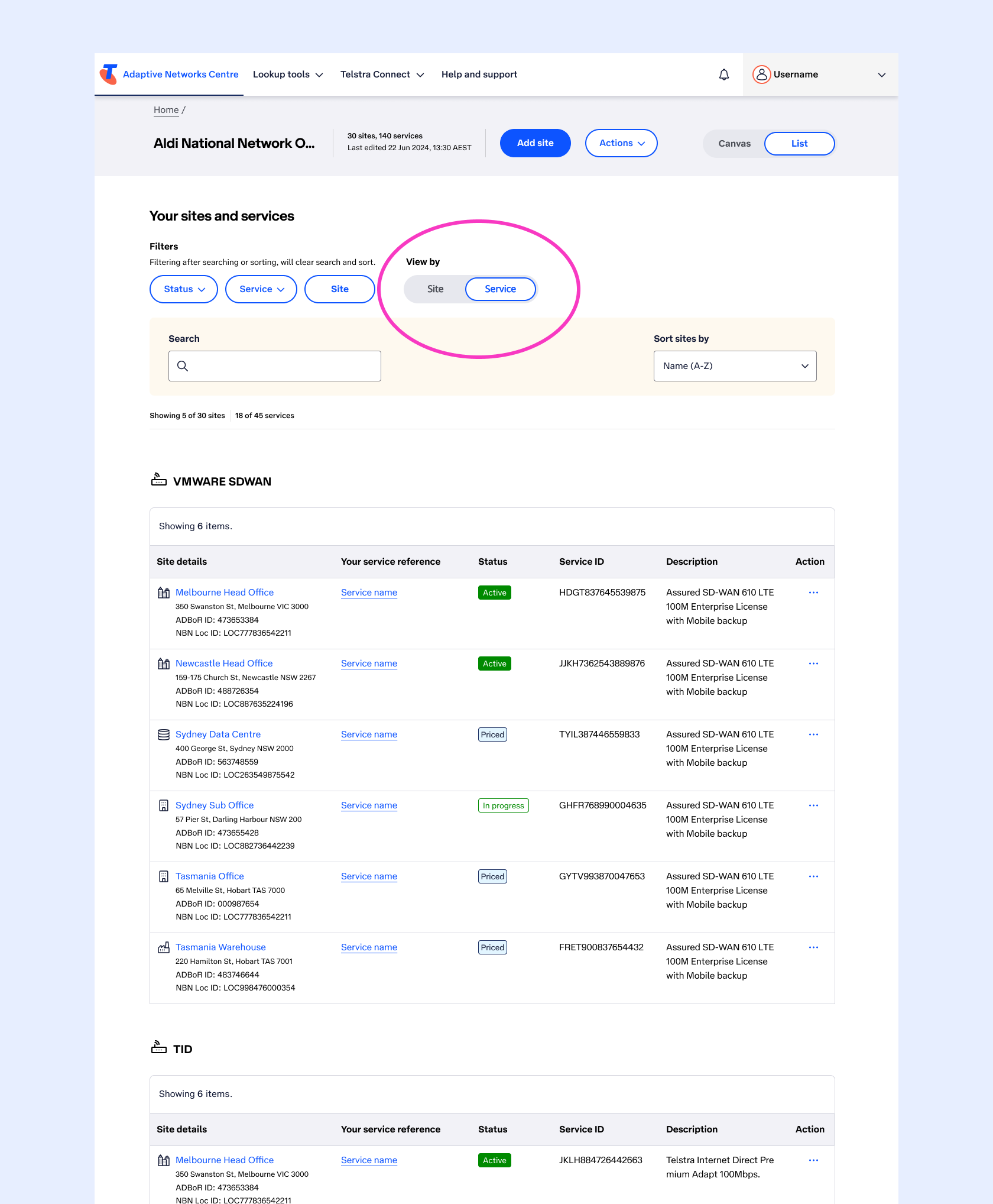
Task: Expand the Telstra Connect menu
Action: (382, 75)
